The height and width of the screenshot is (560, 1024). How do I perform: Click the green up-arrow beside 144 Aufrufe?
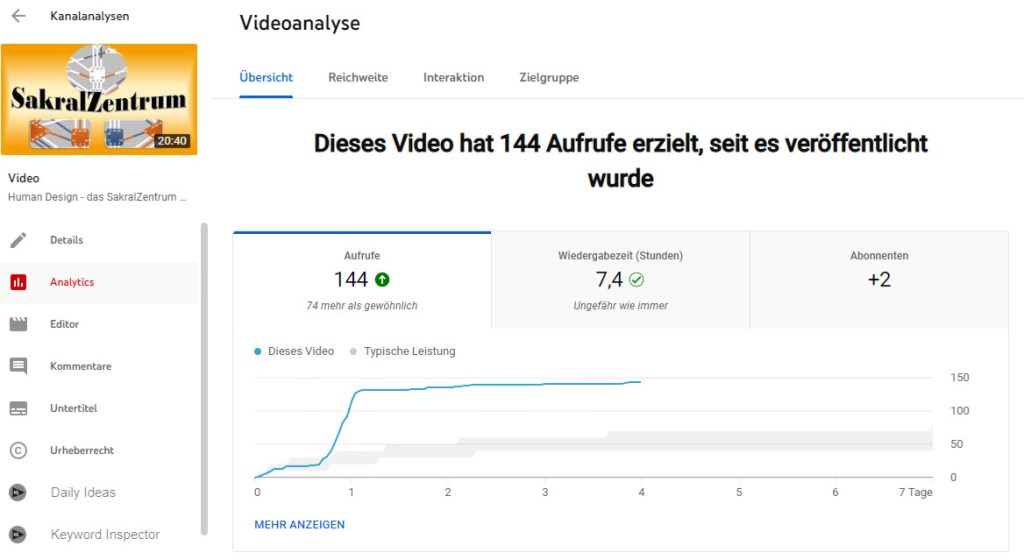coord(384,280)
